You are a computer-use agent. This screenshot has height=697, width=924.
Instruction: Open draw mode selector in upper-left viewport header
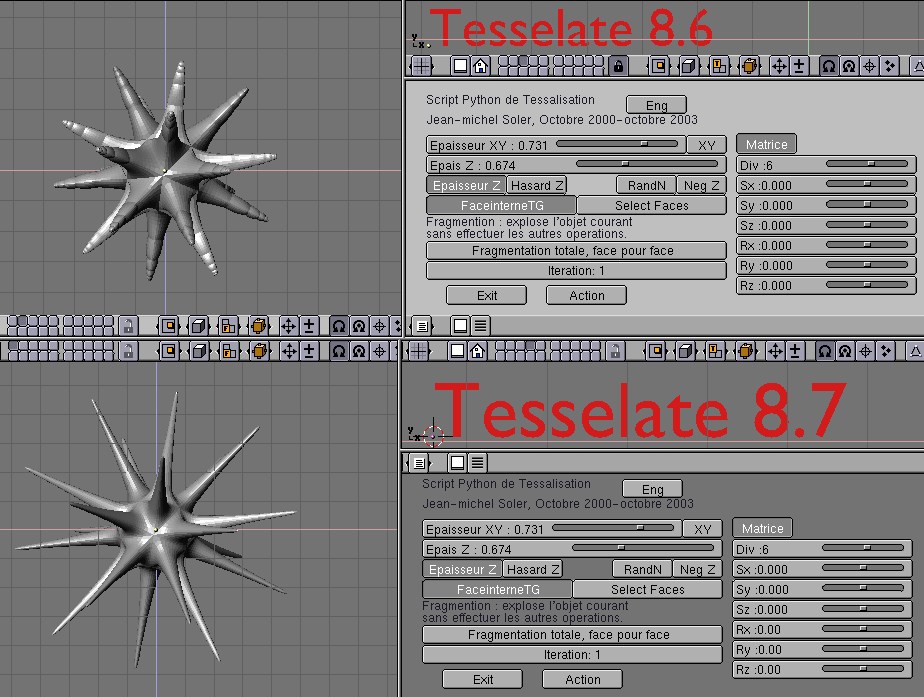[259, 325]
